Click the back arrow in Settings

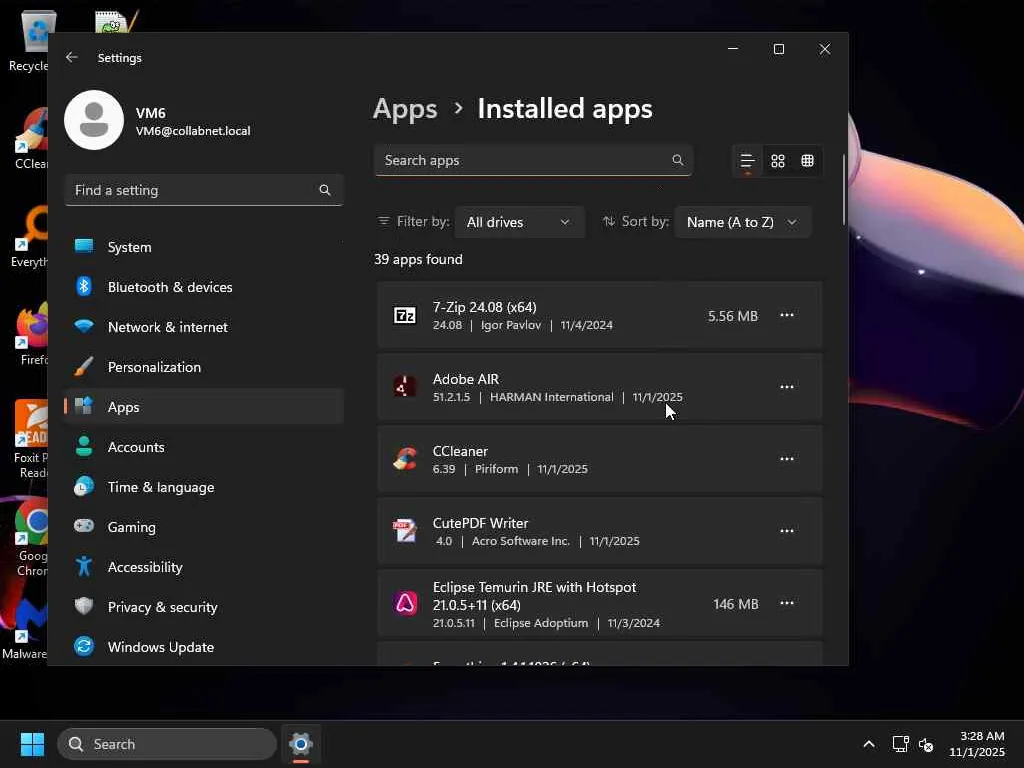coord(72,58)
